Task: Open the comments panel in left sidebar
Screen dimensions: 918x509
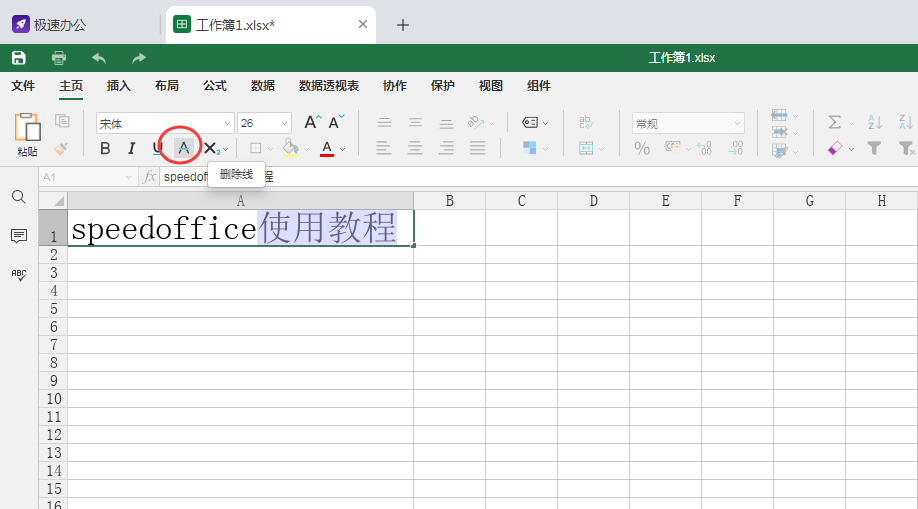Action: pyautogui.click(x=19, y=236)
